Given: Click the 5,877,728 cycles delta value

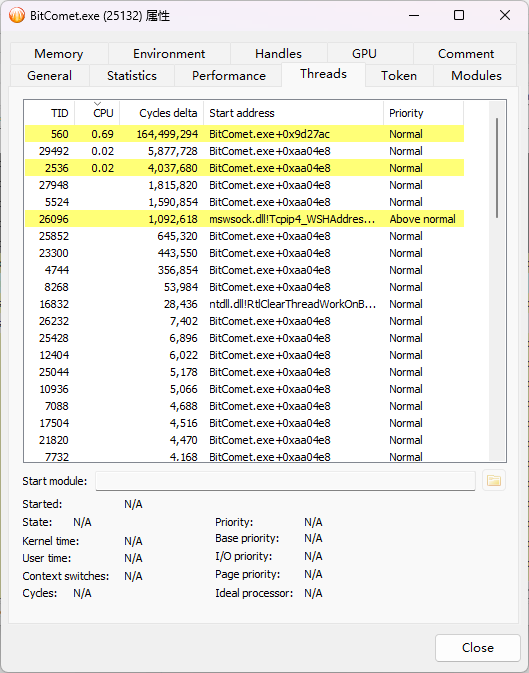Looking at the screenshot, I should 173,151.
